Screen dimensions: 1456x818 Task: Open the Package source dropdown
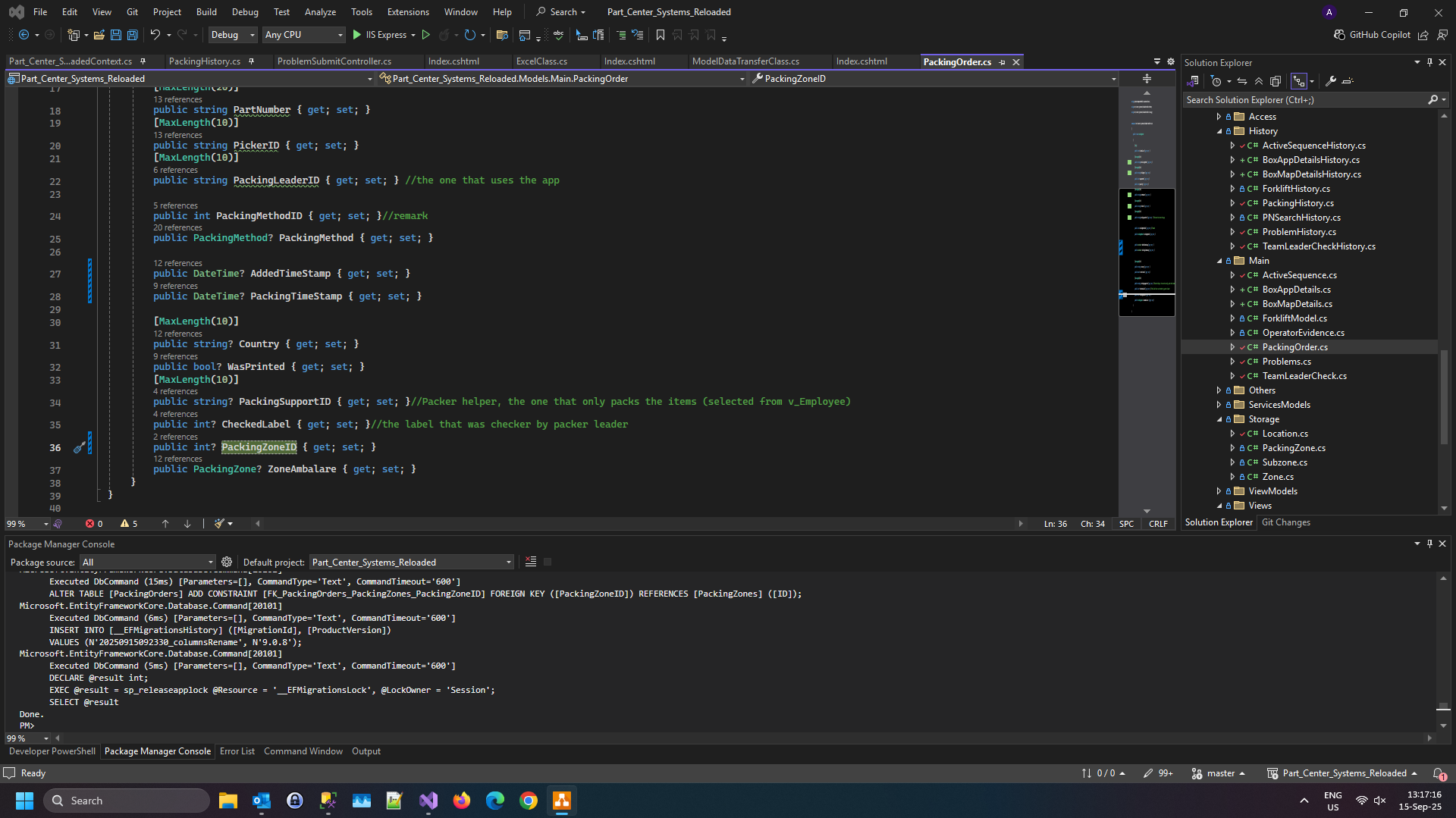tap(148, 562)
